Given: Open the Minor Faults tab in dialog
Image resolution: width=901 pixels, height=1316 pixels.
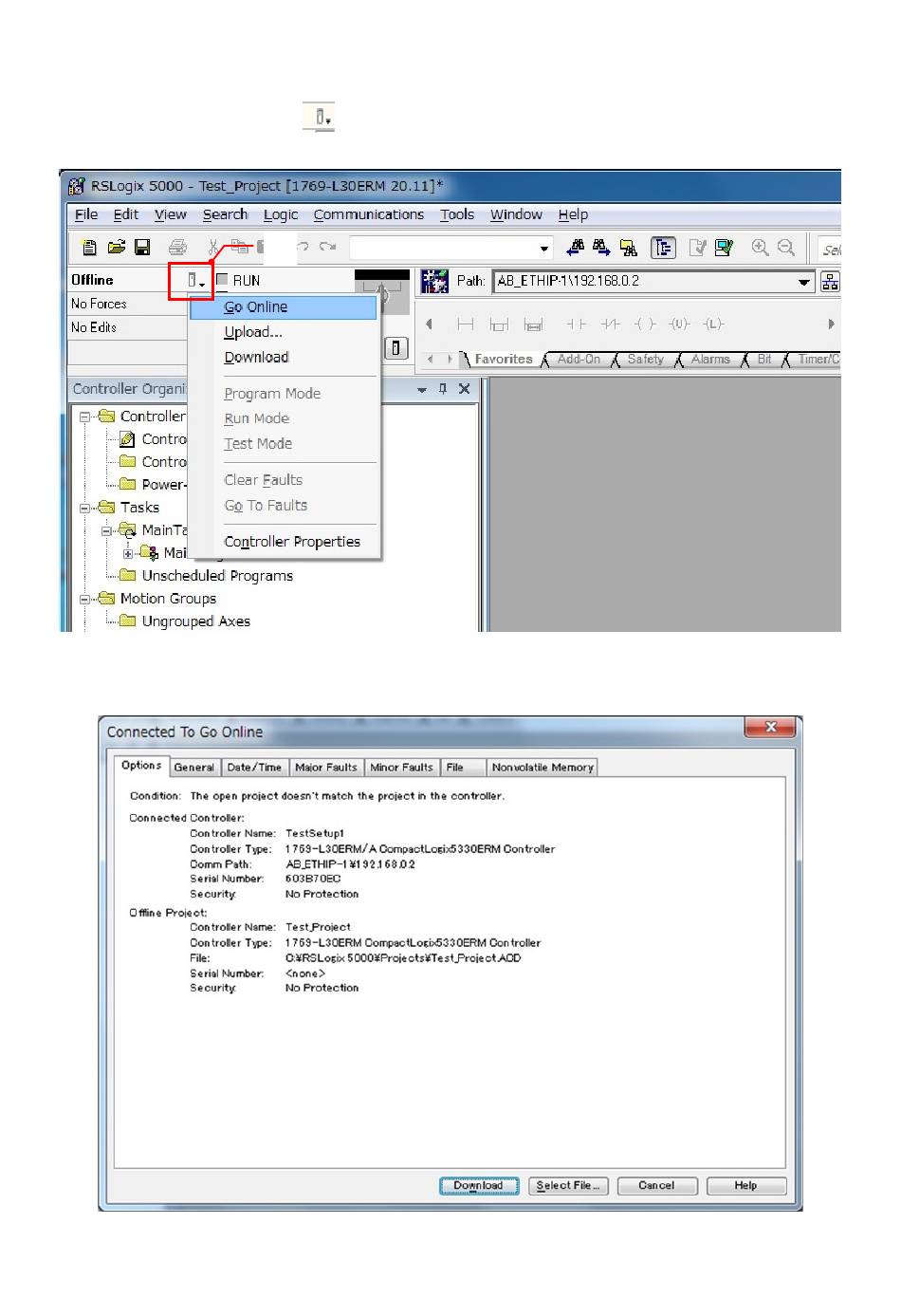Looking at the screenshot, I should (x=401, y=768).
